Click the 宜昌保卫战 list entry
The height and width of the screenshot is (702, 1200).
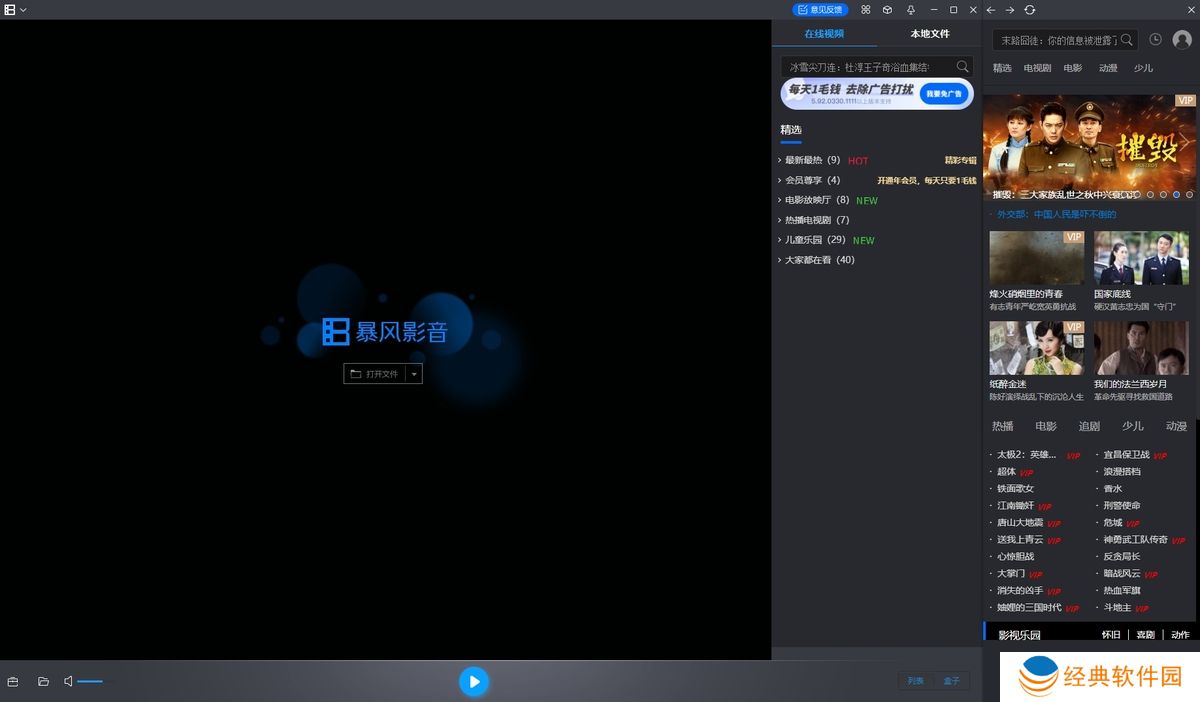[x=1127, y=454]
